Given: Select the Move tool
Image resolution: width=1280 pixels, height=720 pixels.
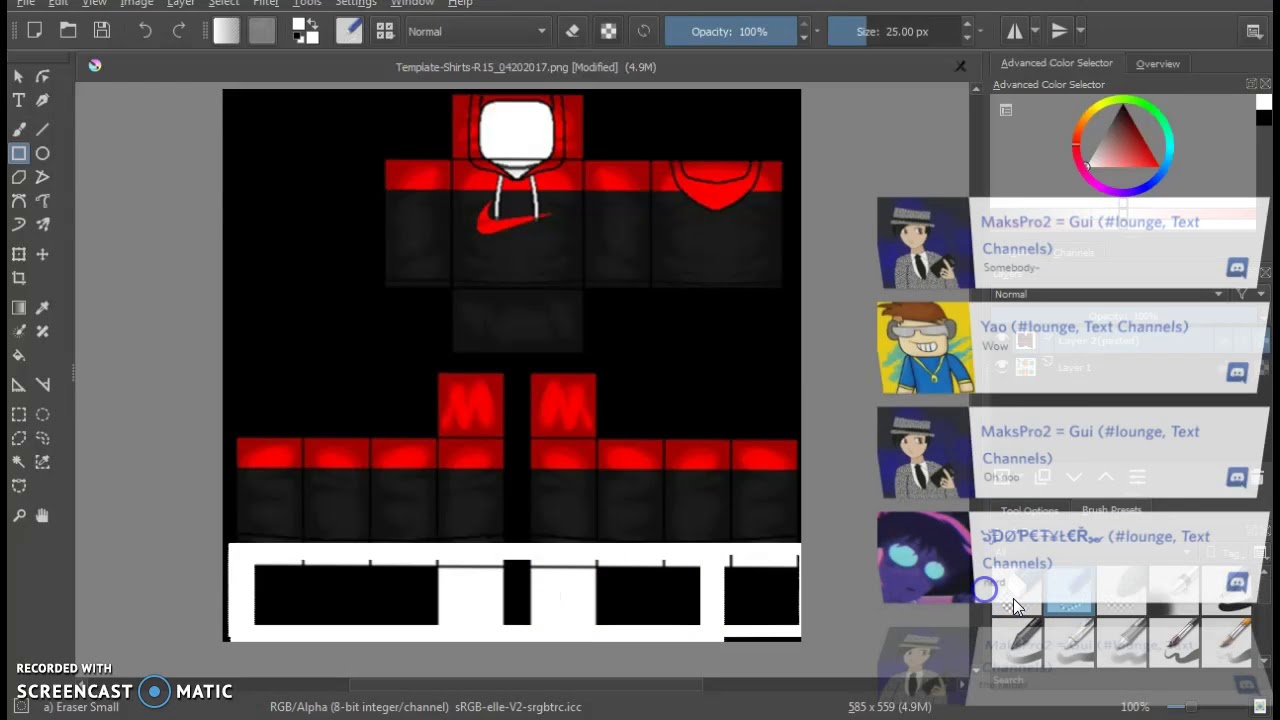Looking at the screenshot, I should (43, 254).
